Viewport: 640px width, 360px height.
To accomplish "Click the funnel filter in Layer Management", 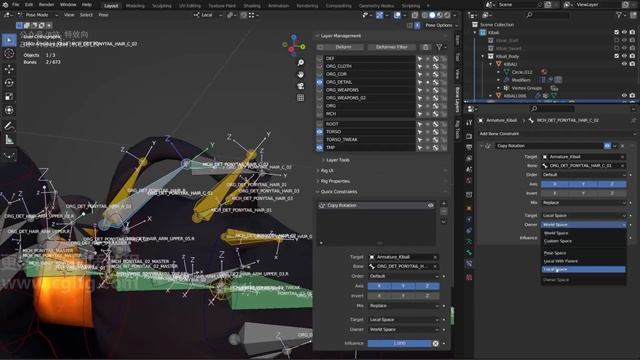I will point(439,47).
